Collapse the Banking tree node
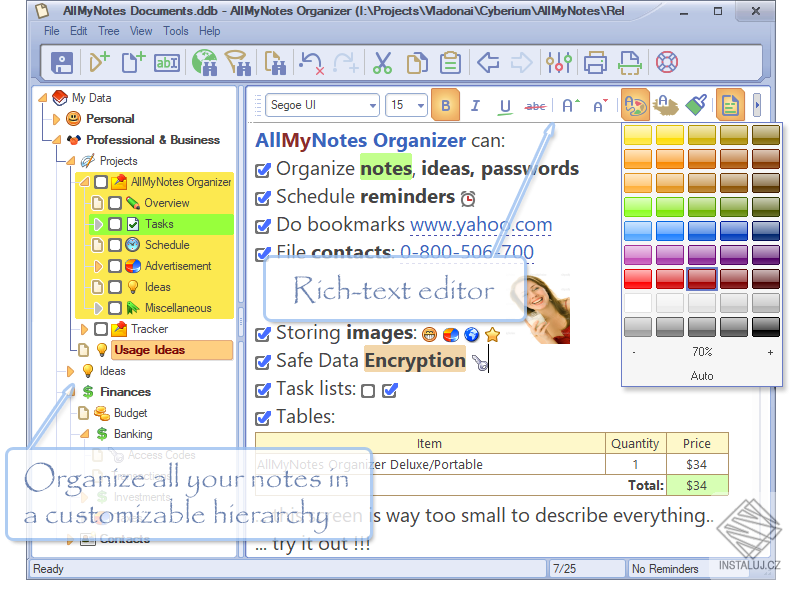Screen dimensions: 800x592 [85, 434]
